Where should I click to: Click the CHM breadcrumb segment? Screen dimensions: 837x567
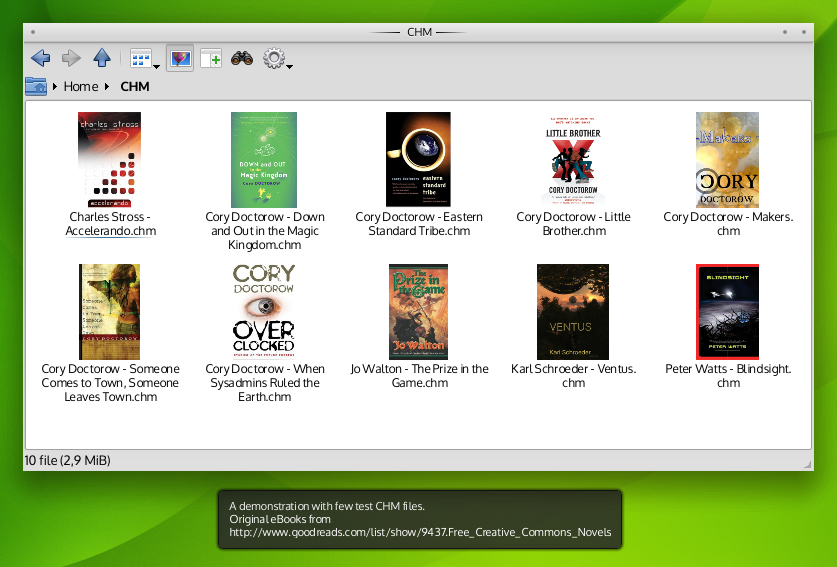(135, 86)
